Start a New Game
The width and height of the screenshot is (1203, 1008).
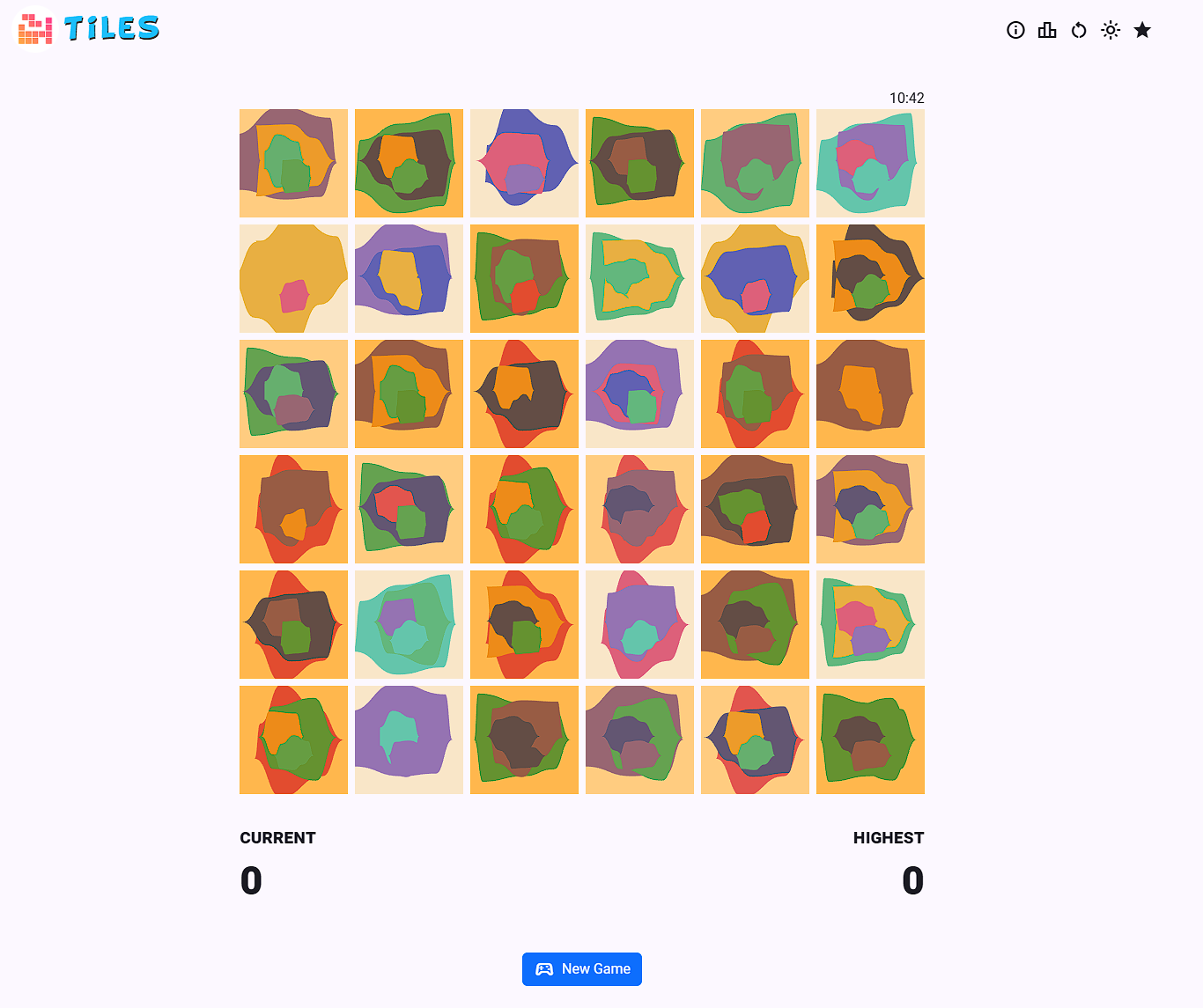coord(582,969)
